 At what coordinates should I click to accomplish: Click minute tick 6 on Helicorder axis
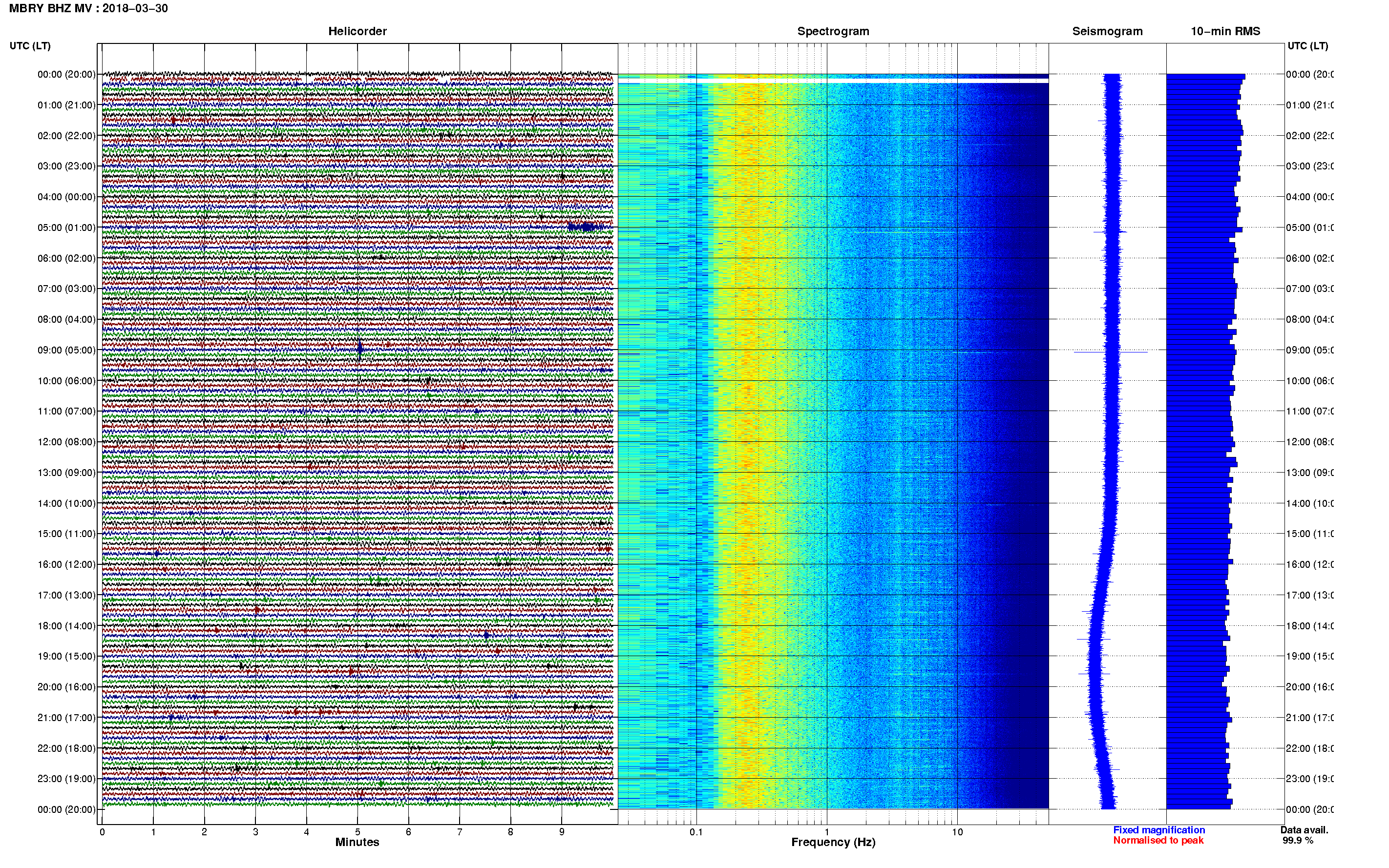[408, 832]
